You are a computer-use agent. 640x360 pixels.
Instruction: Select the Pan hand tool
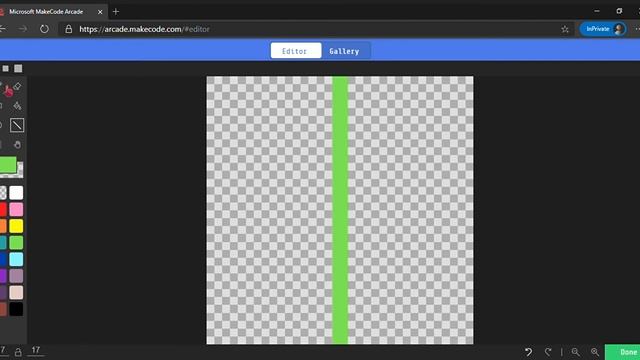coord(17,144)
